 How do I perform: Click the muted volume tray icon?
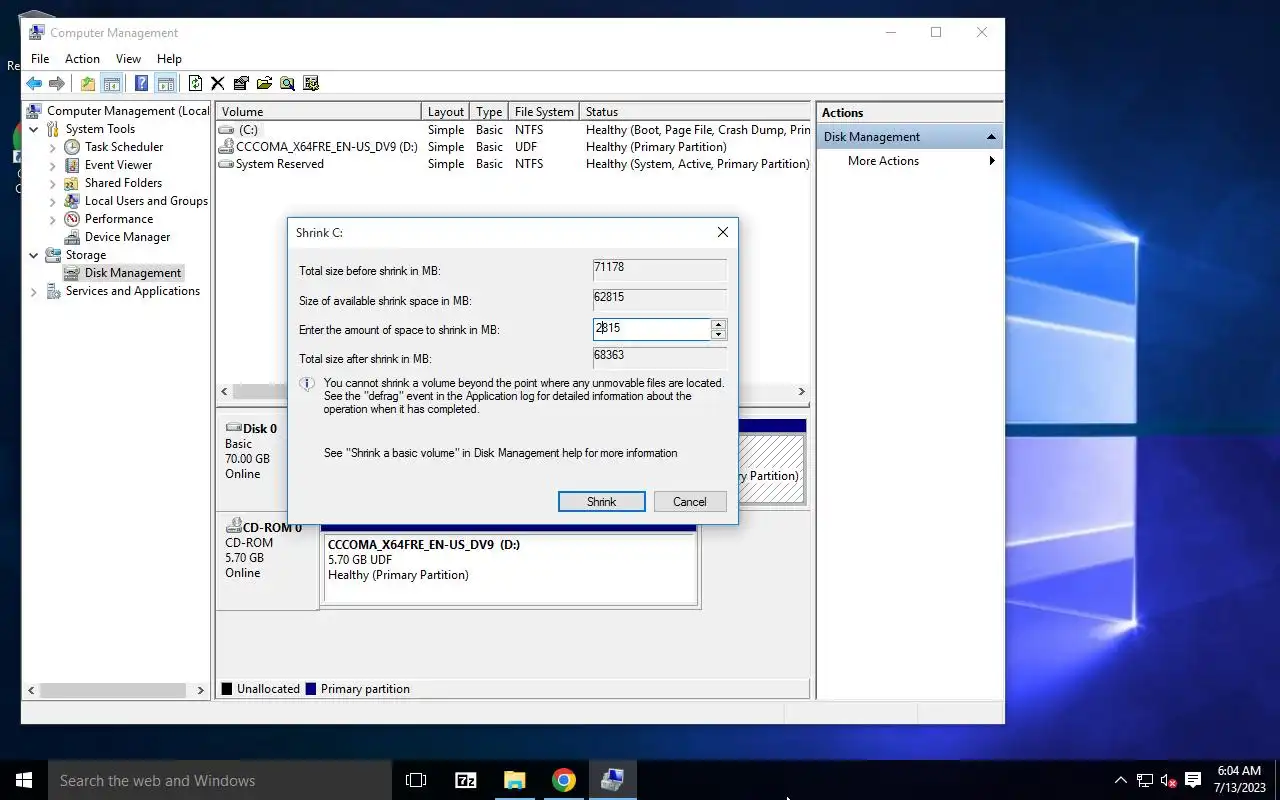click(x=1168, y=780)
